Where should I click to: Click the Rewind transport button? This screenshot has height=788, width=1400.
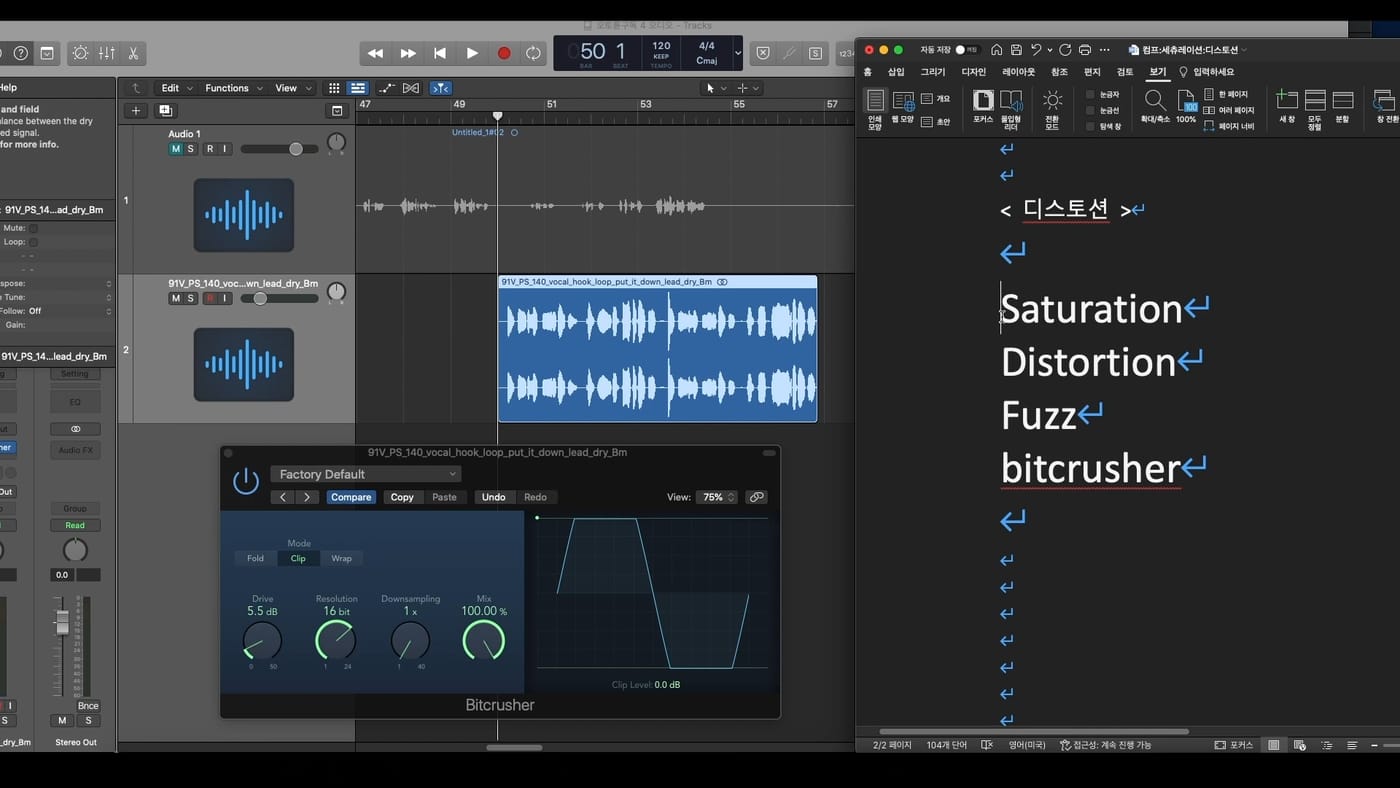tap(376, 53)
